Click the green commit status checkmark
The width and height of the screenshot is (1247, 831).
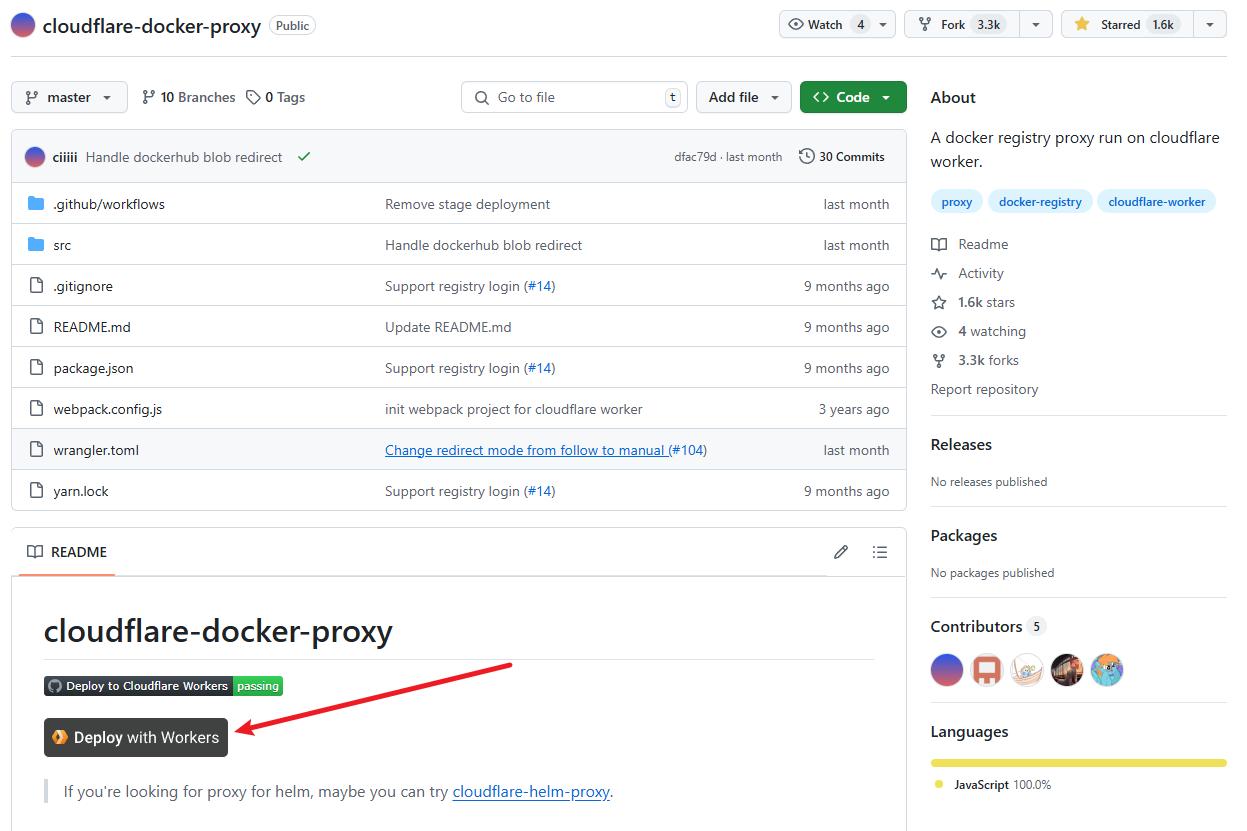304,157
